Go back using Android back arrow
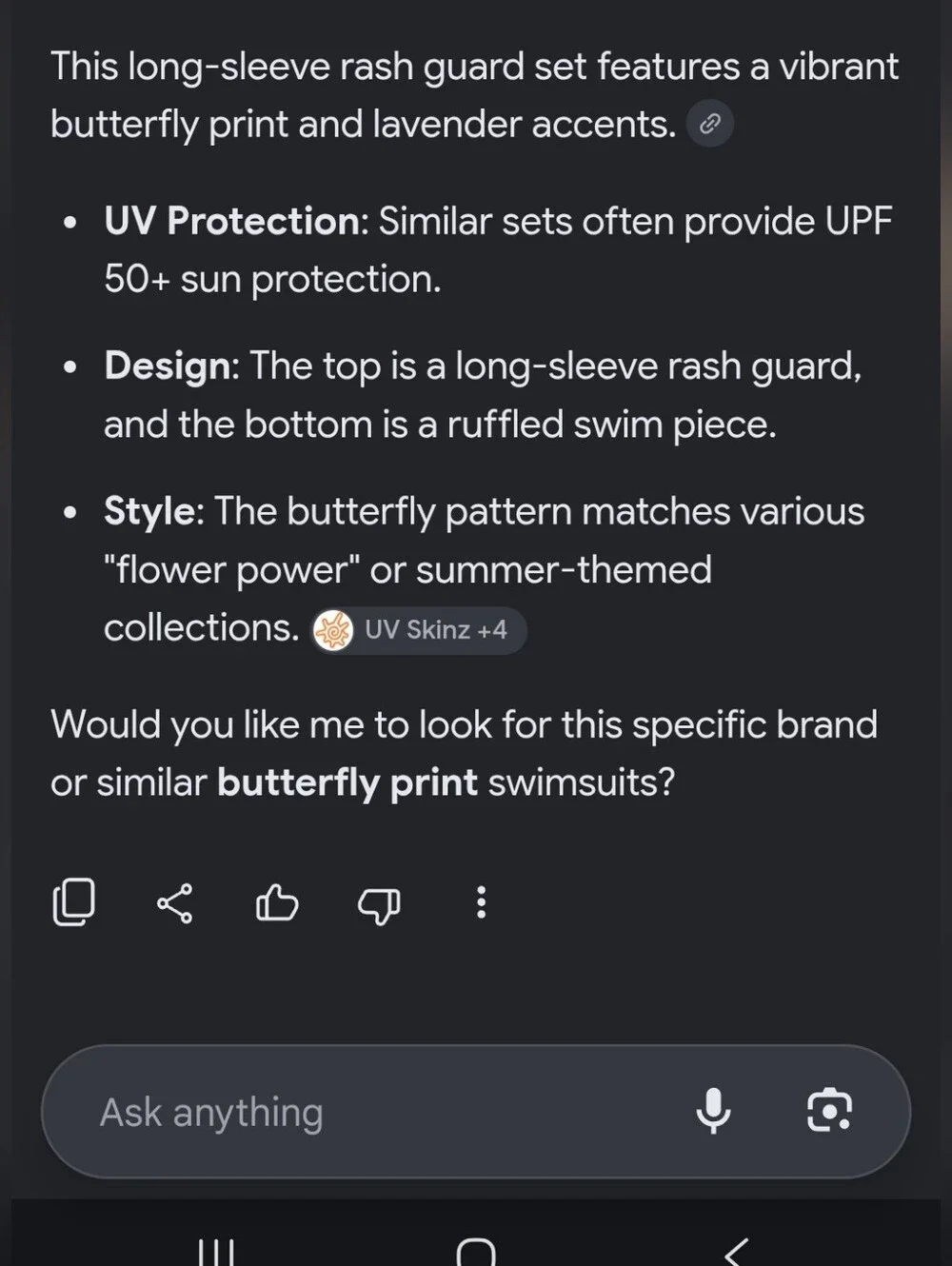This screenshot has height=1266, width=952. [736, 1251]
